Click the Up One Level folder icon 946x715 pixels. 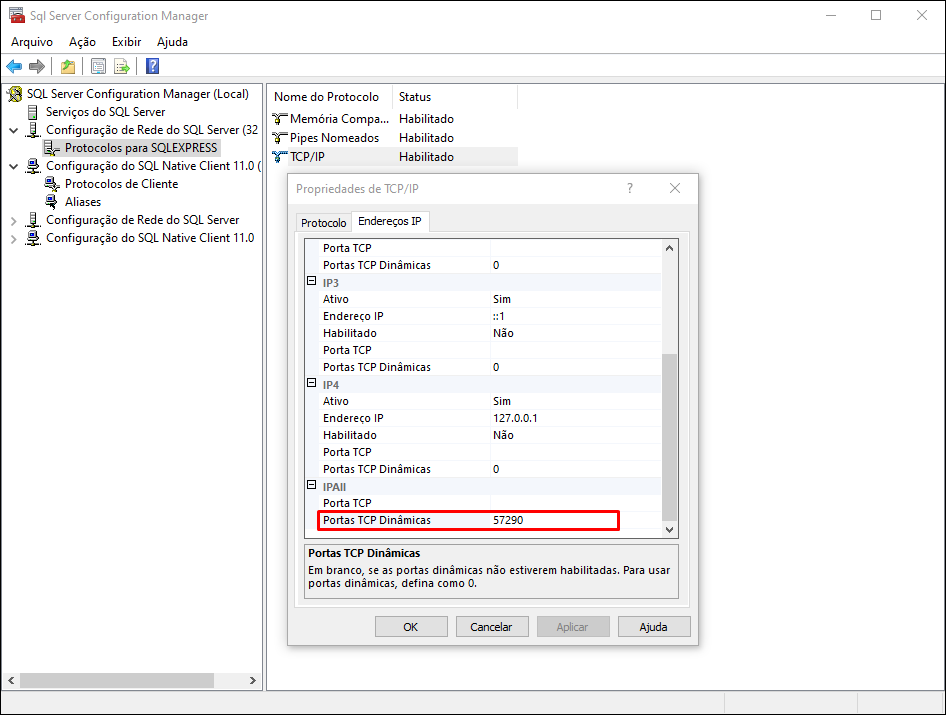coord(67,67)
